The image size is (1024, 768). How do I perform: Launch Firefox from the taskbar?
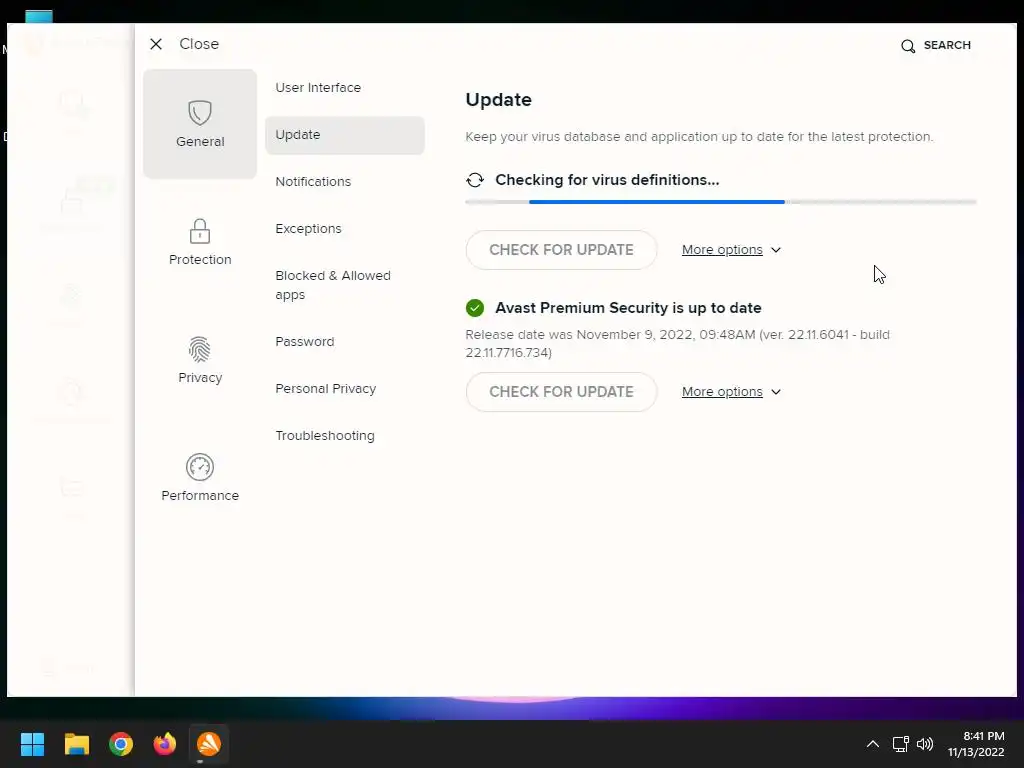coord(165,744)
